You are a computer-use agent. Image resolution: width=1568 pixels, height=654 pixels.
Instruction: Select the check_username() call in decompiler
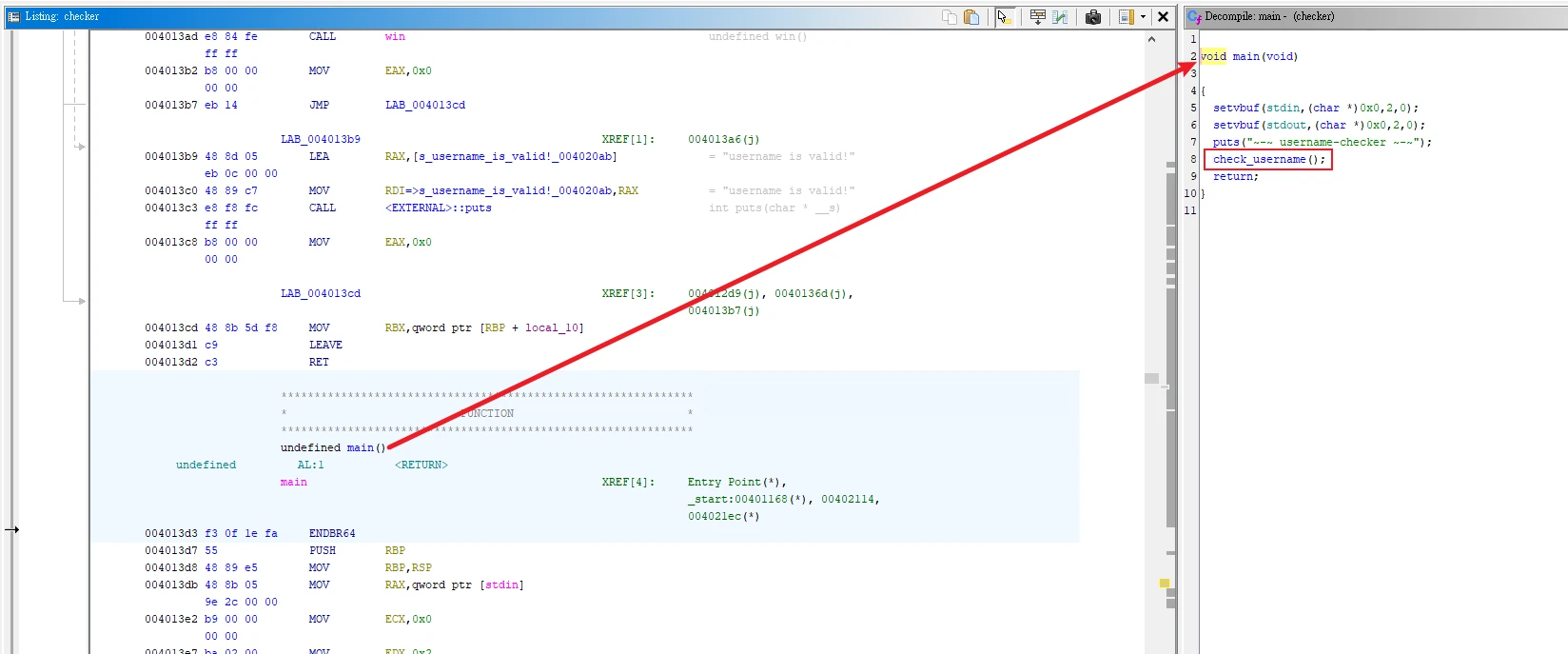coord(1268,160)
